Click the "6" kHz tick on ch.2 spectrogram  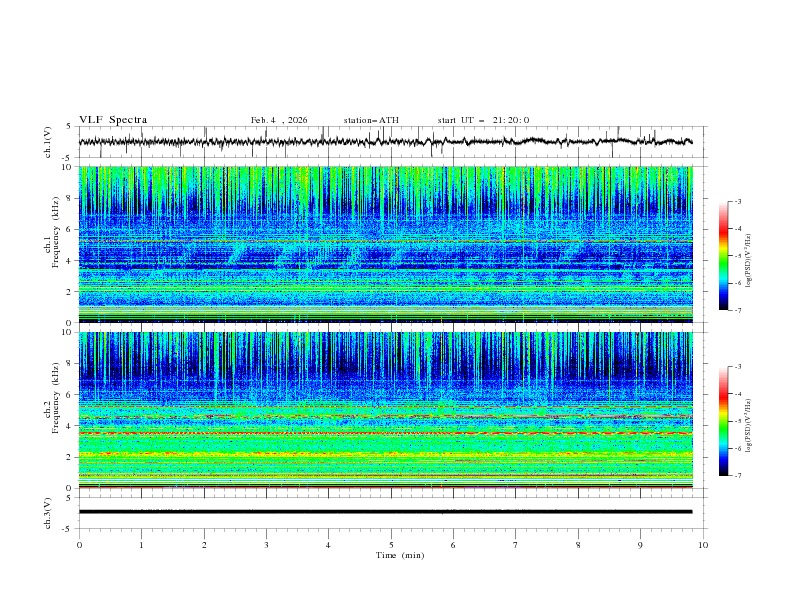tap(70, 395)
